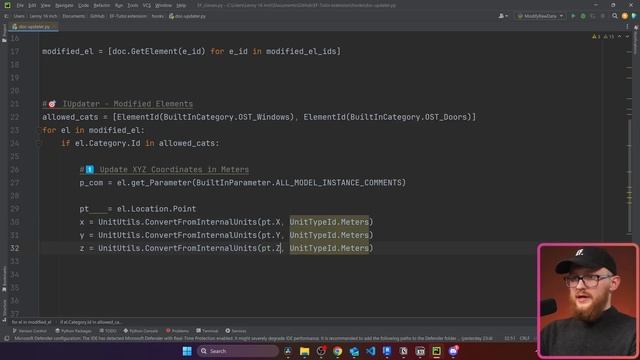Open the Python Packages tool window
This screenshot has height=360, width=640.
(73, 331)
